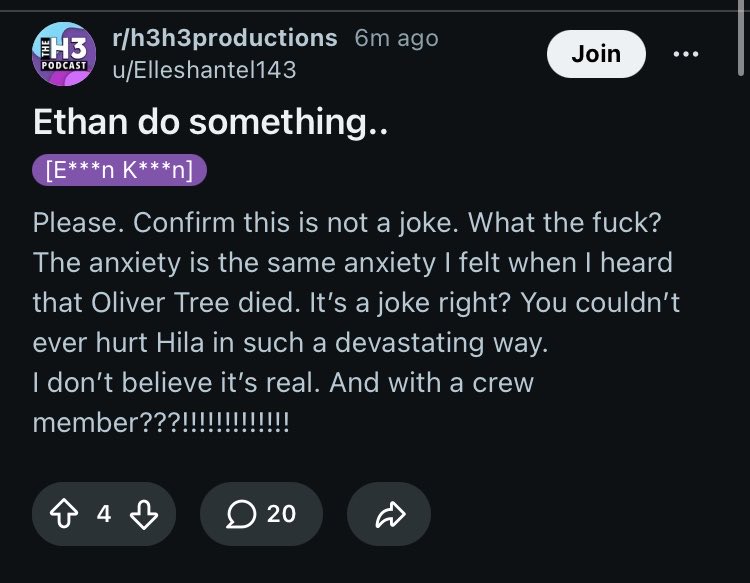Click the post body text starting with Please
Image resolution: width=750 pixels, height=583 pixels.
pos(356,322)
